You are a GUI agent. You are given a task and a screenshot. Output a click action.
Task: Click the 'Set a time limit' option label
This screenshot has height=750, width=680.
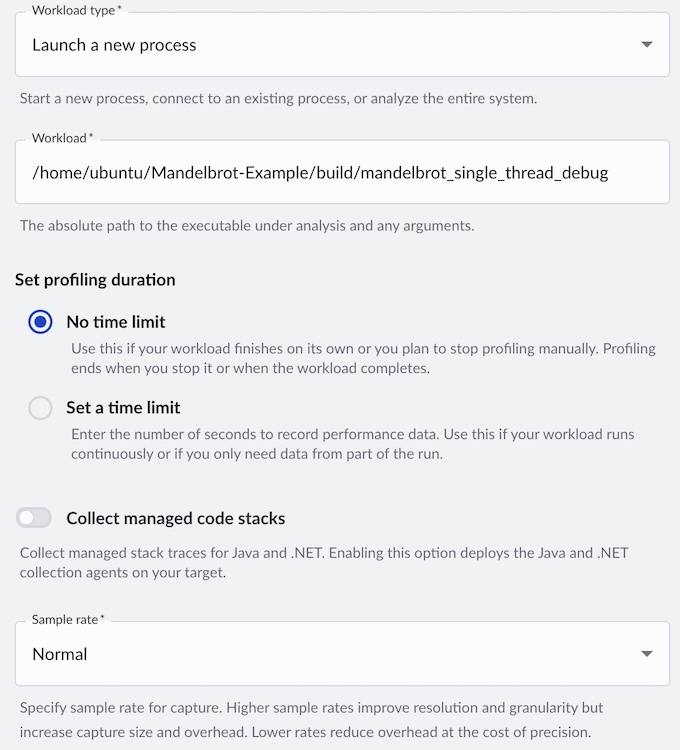[123, 408]
